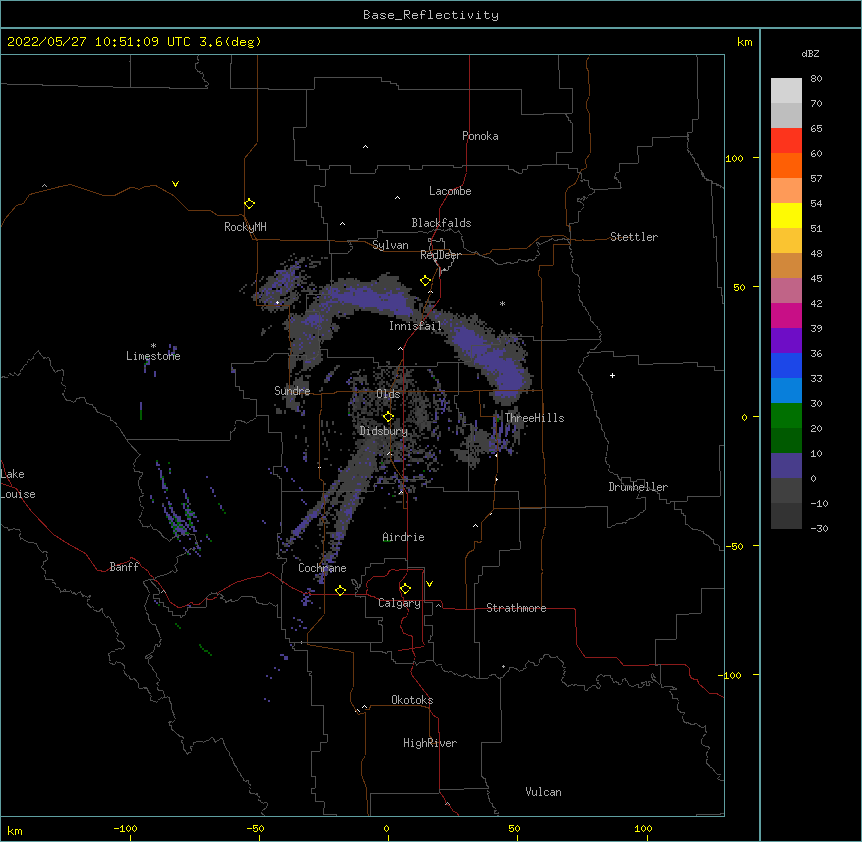Click the Ponoka city label
The image size is (862, 842).
[x=480, y=136]
